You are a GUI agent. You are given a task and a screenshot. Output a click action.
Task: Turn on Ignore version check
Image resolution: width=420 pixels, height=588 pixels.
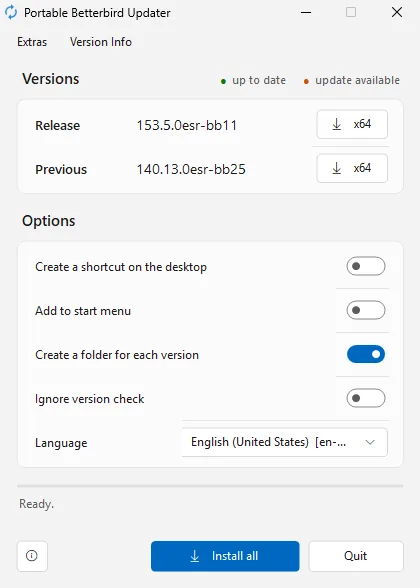coord(366,398)
